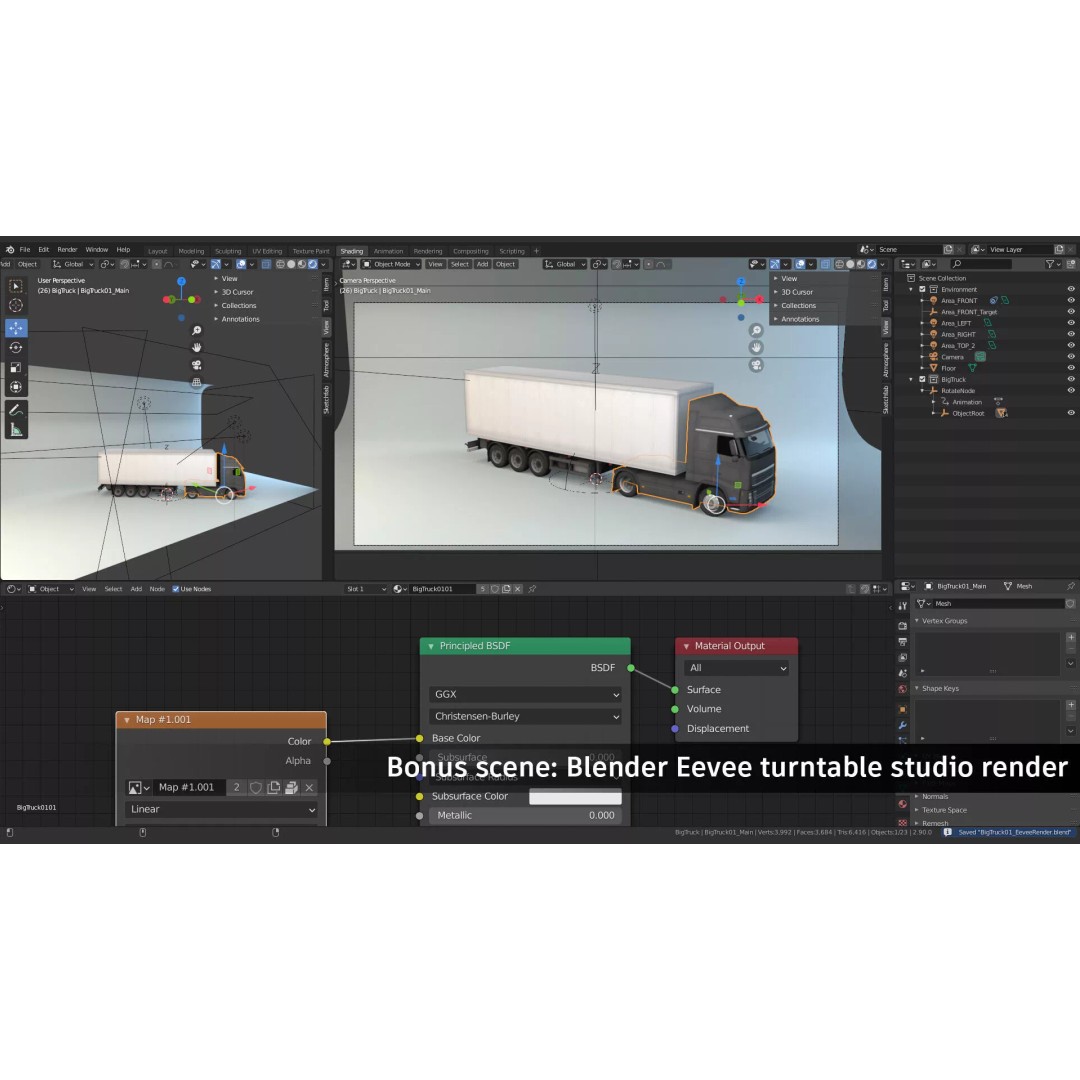Open the GGX distribution dropdown
The image size is (1080, 1080).
526,694
